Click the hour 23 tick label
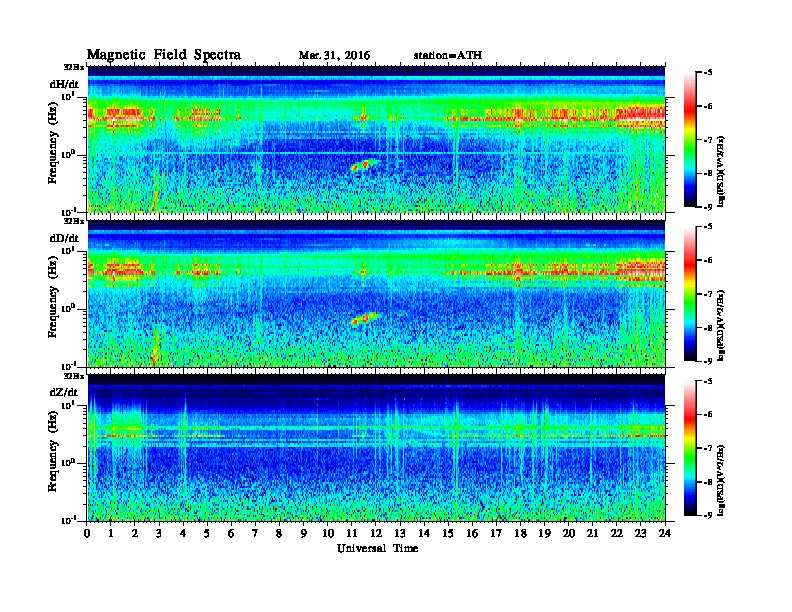This screenshot has width=792, height=612. pos(640,534)
